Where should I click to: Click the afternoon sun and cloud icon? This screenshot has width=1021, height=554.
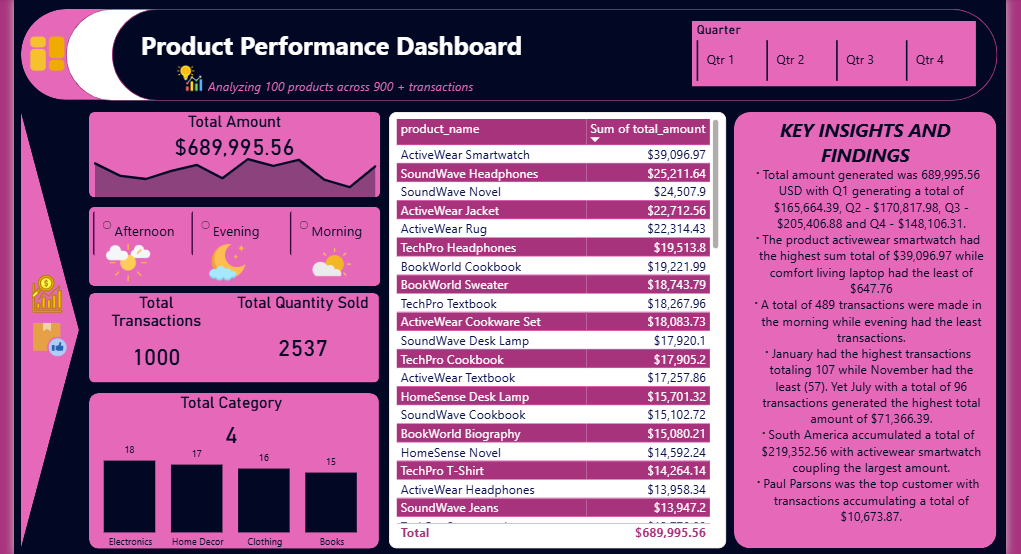[x=128, y=261]
